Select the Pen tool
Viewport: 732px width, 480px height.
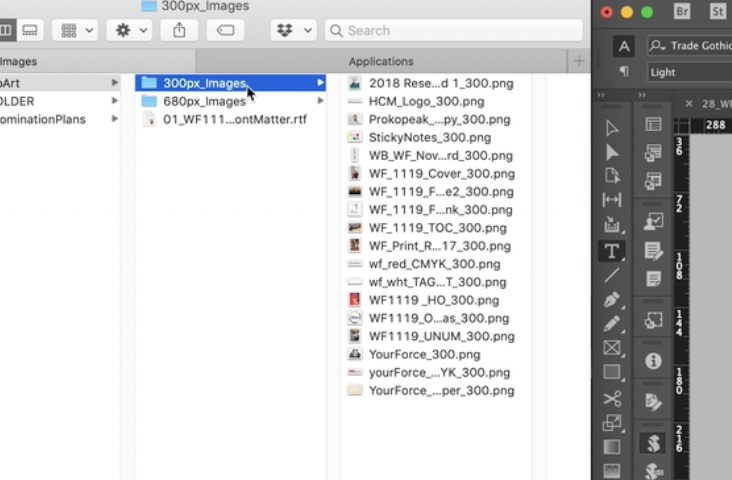[x=612, y=300]
